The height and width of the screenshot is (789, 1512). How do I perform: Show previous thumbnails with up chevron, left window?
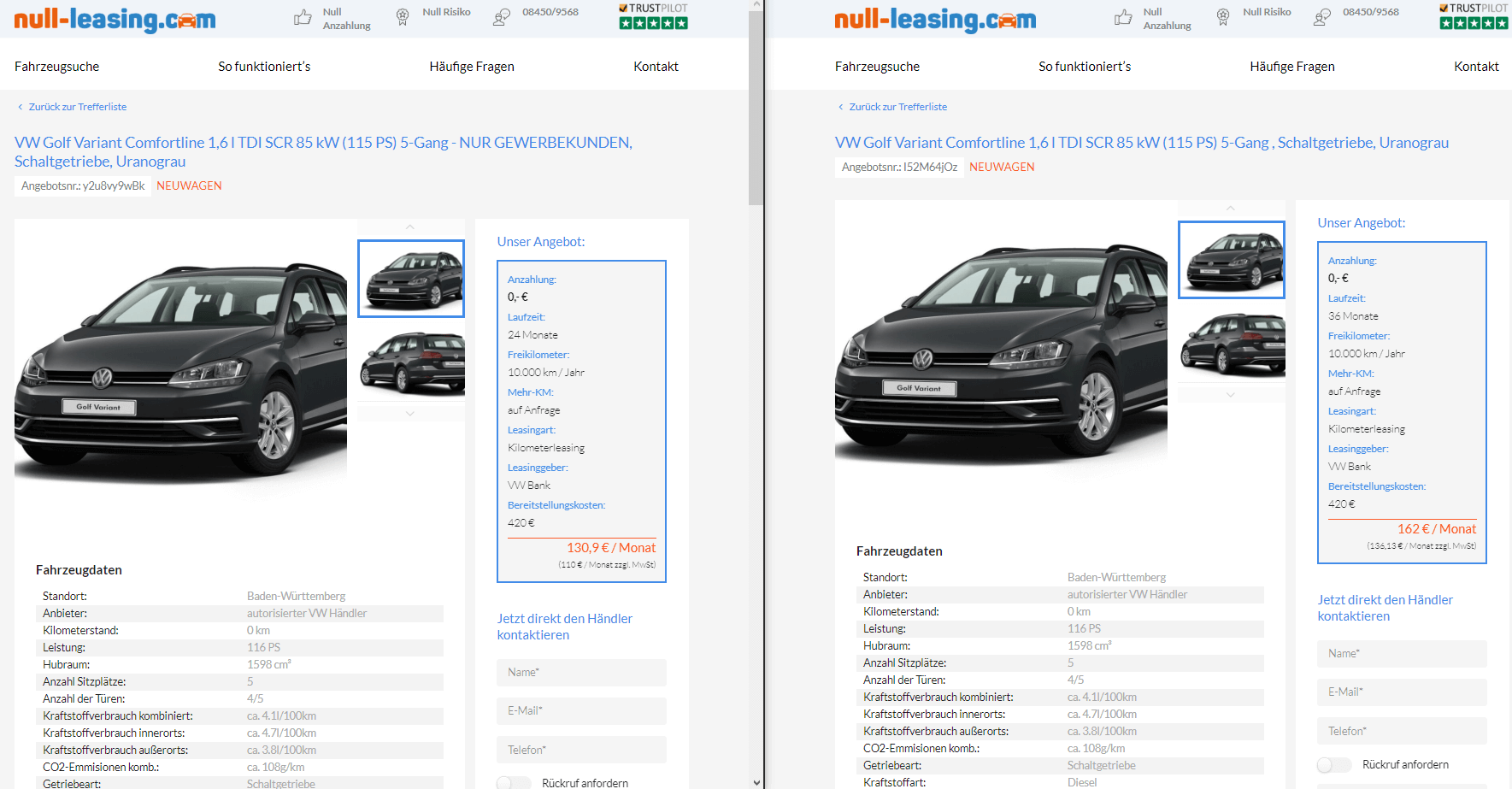click(x=410, y=227)
